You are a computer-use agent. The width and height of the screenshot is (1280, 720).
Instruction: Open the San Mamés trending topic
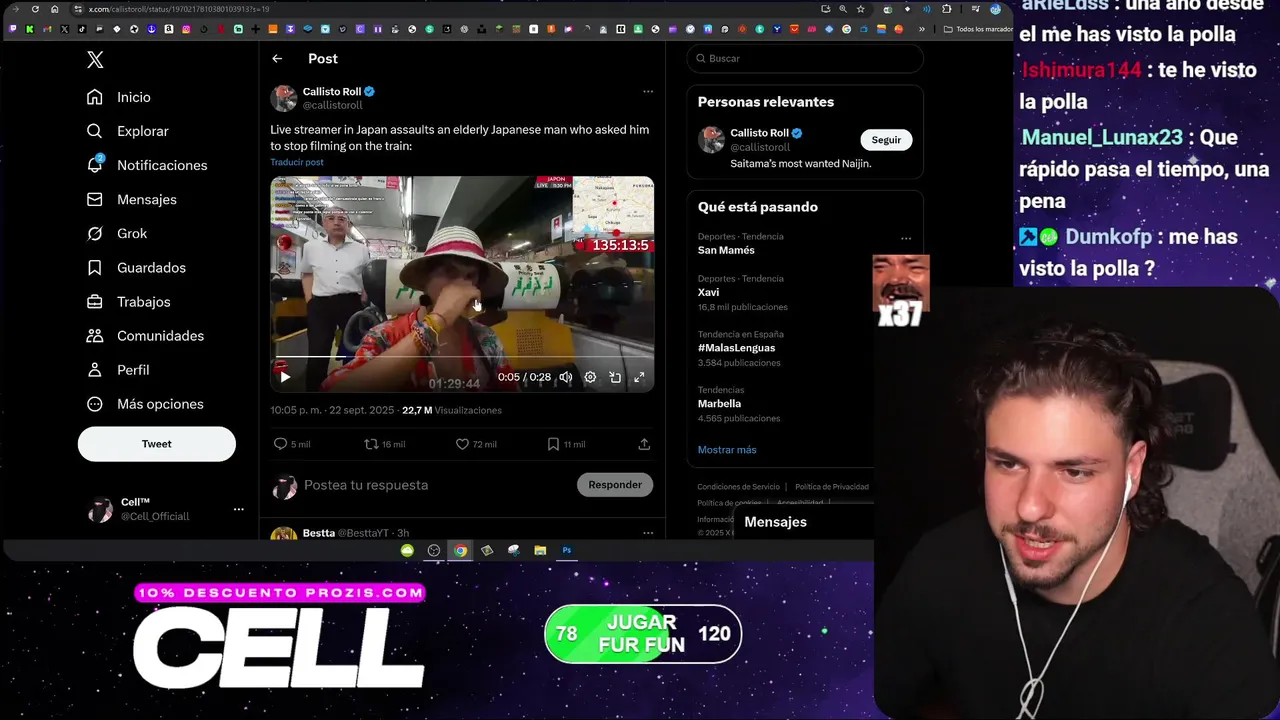point(726,250)
